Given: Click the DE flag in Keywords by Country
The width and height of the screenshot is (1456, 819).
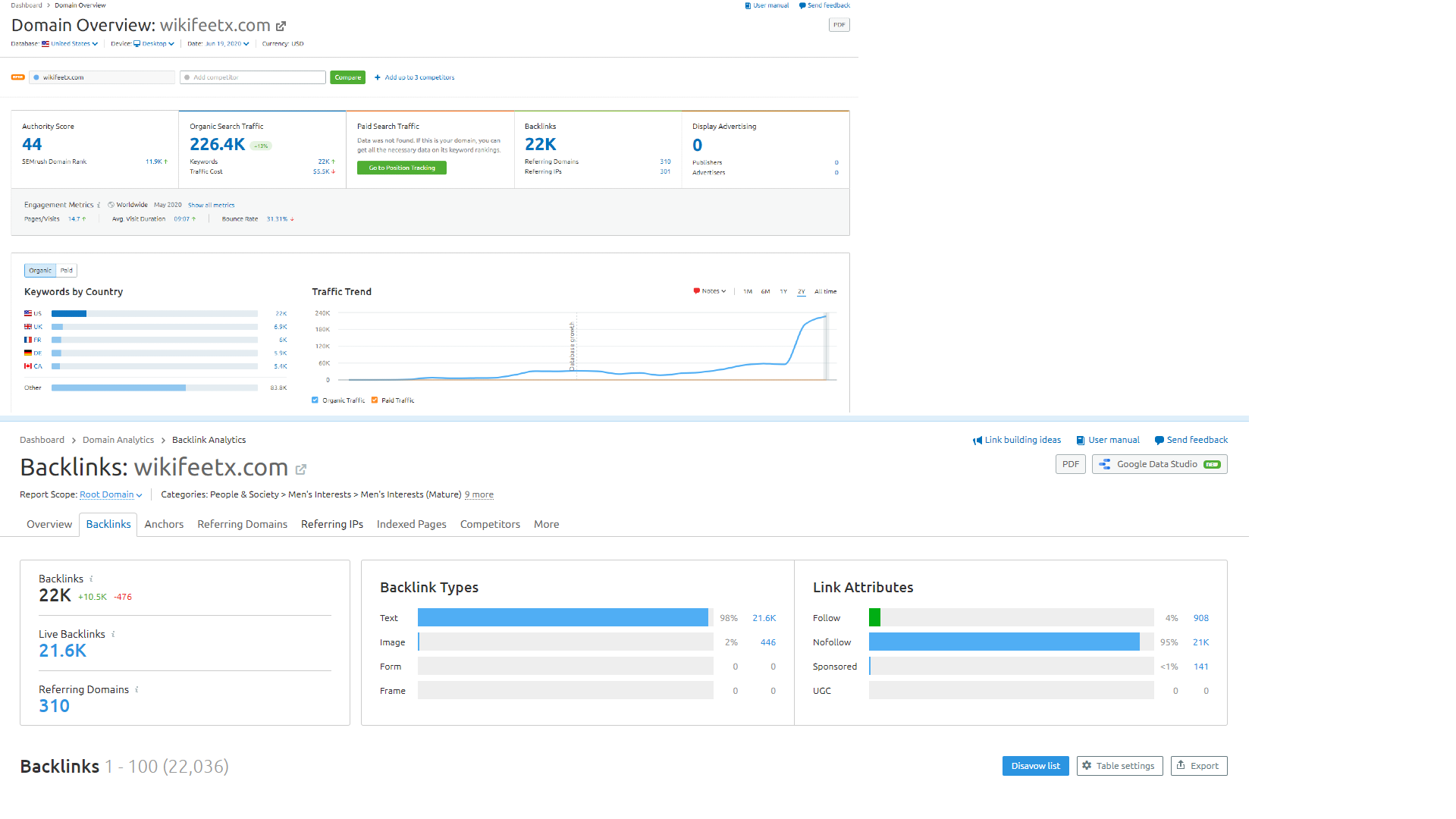Looking at the screenshot, I should click(28, 353).
